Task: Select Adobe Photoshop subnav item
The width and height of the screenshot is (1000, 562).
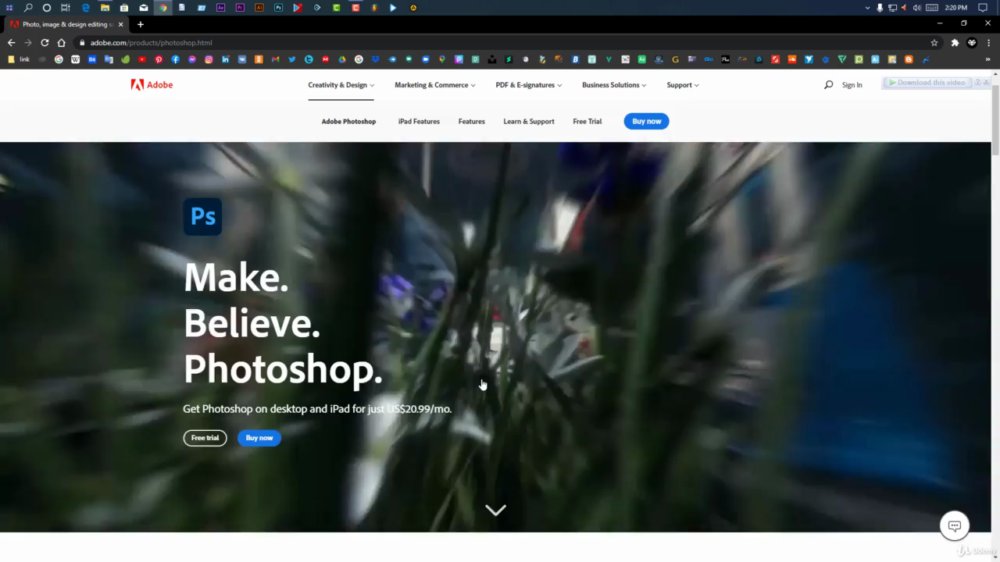Action: click(x=348, y=121)
